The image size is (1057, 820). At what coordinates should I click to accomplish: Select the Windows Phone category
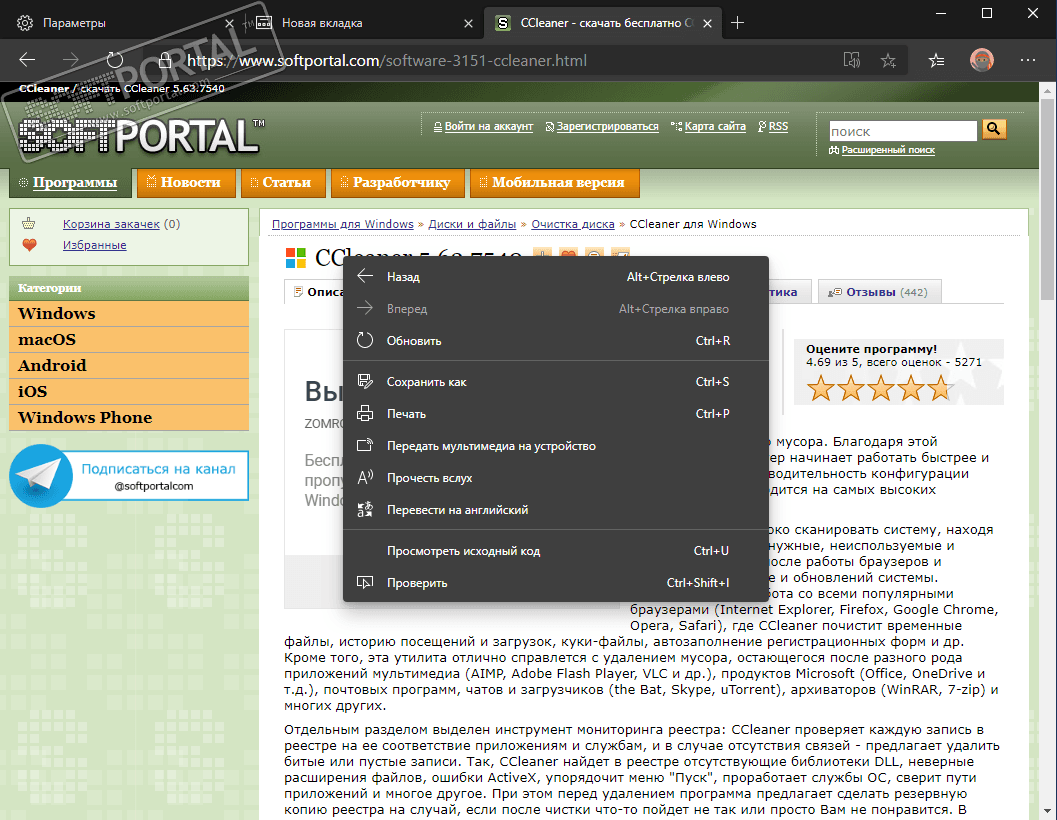coord(129,417)
